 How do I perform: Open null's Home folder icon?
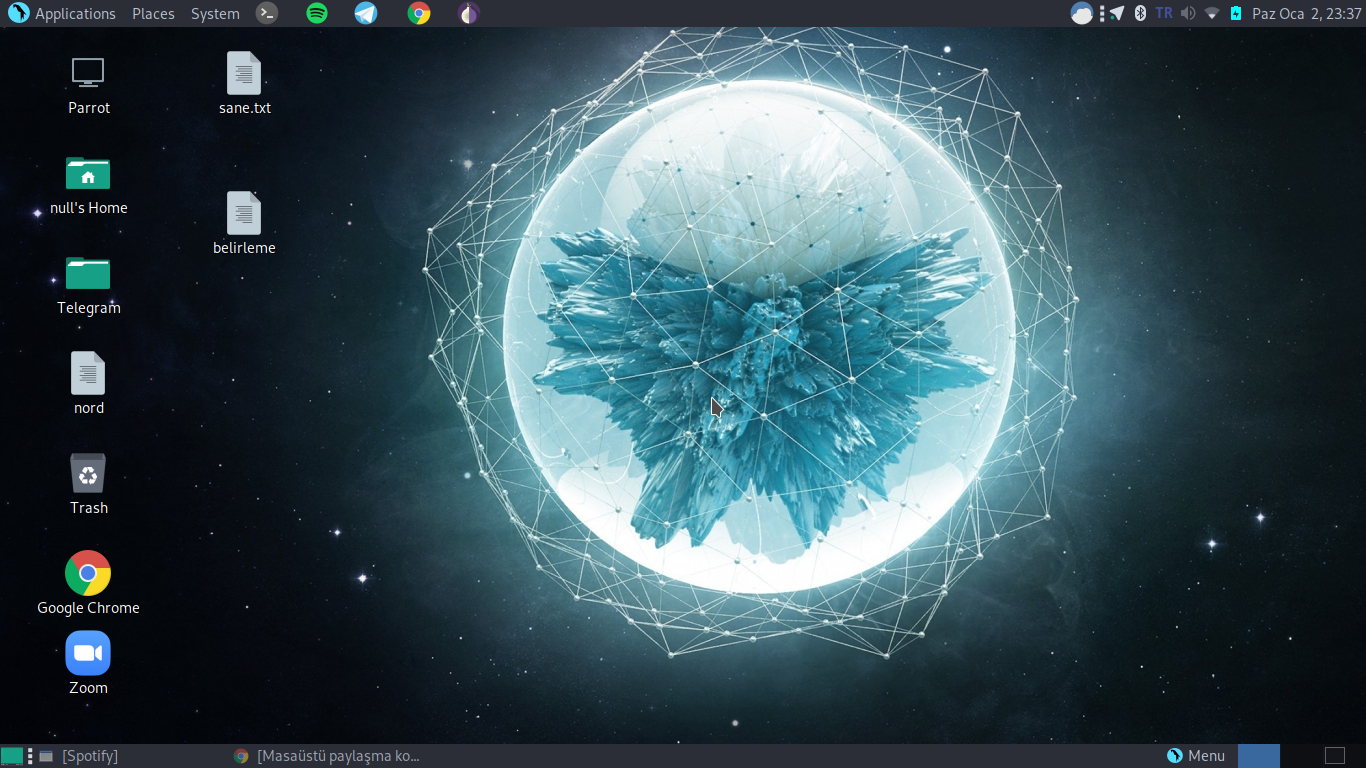[x=88, y=173]
